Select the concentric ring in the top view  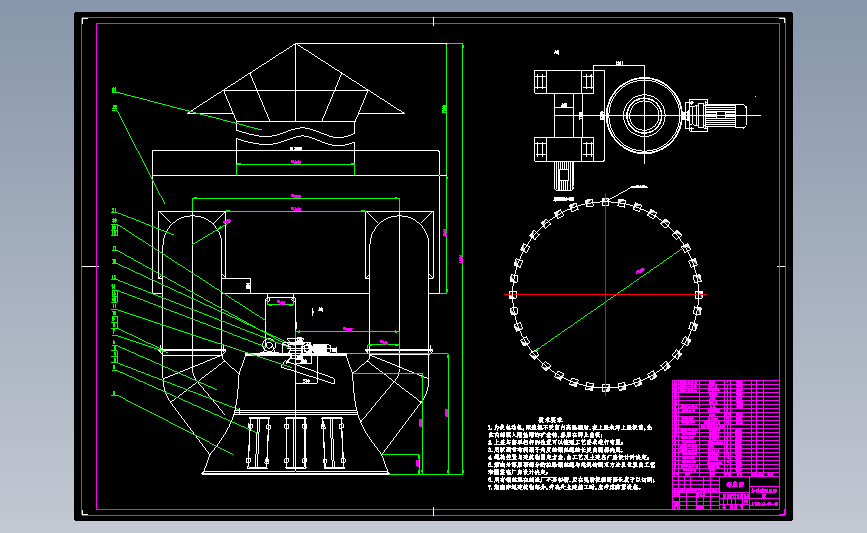[x=644, y=116]
